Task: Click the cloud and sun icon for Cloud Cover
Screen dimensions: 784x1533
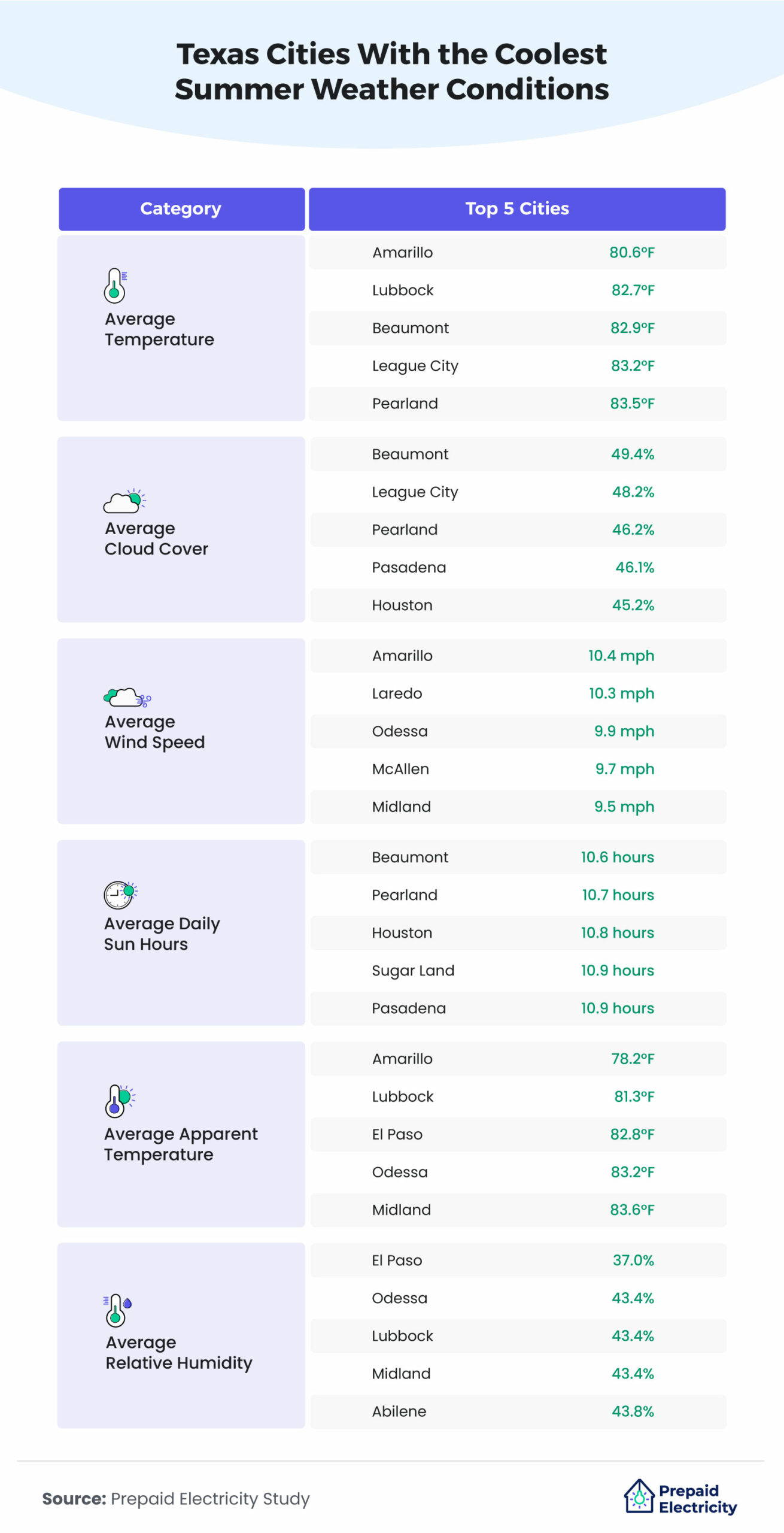Action: 124,501
